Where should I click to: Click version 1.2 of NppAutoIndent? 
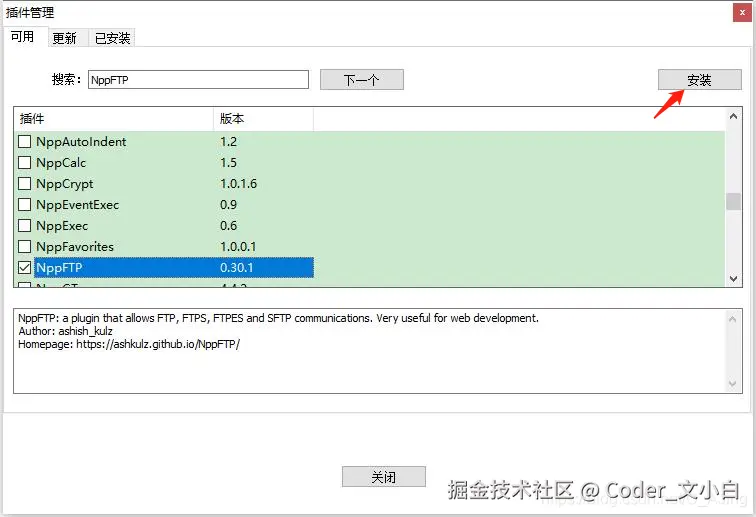(x=229, y=142)
